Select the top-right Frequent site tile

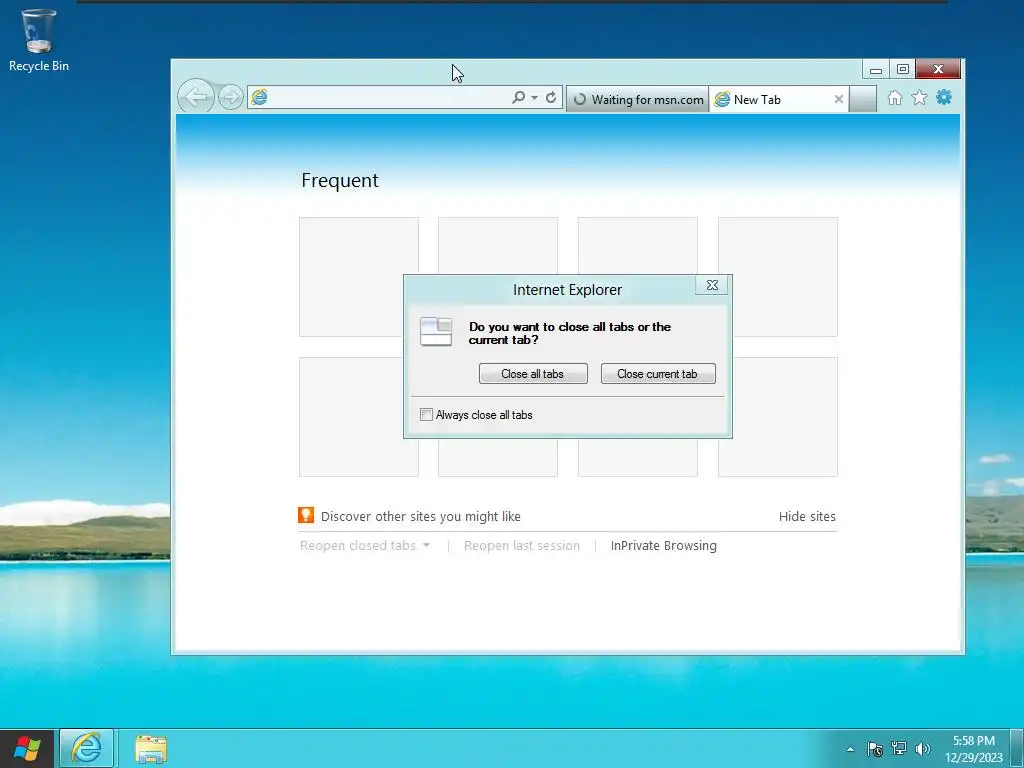778,277
